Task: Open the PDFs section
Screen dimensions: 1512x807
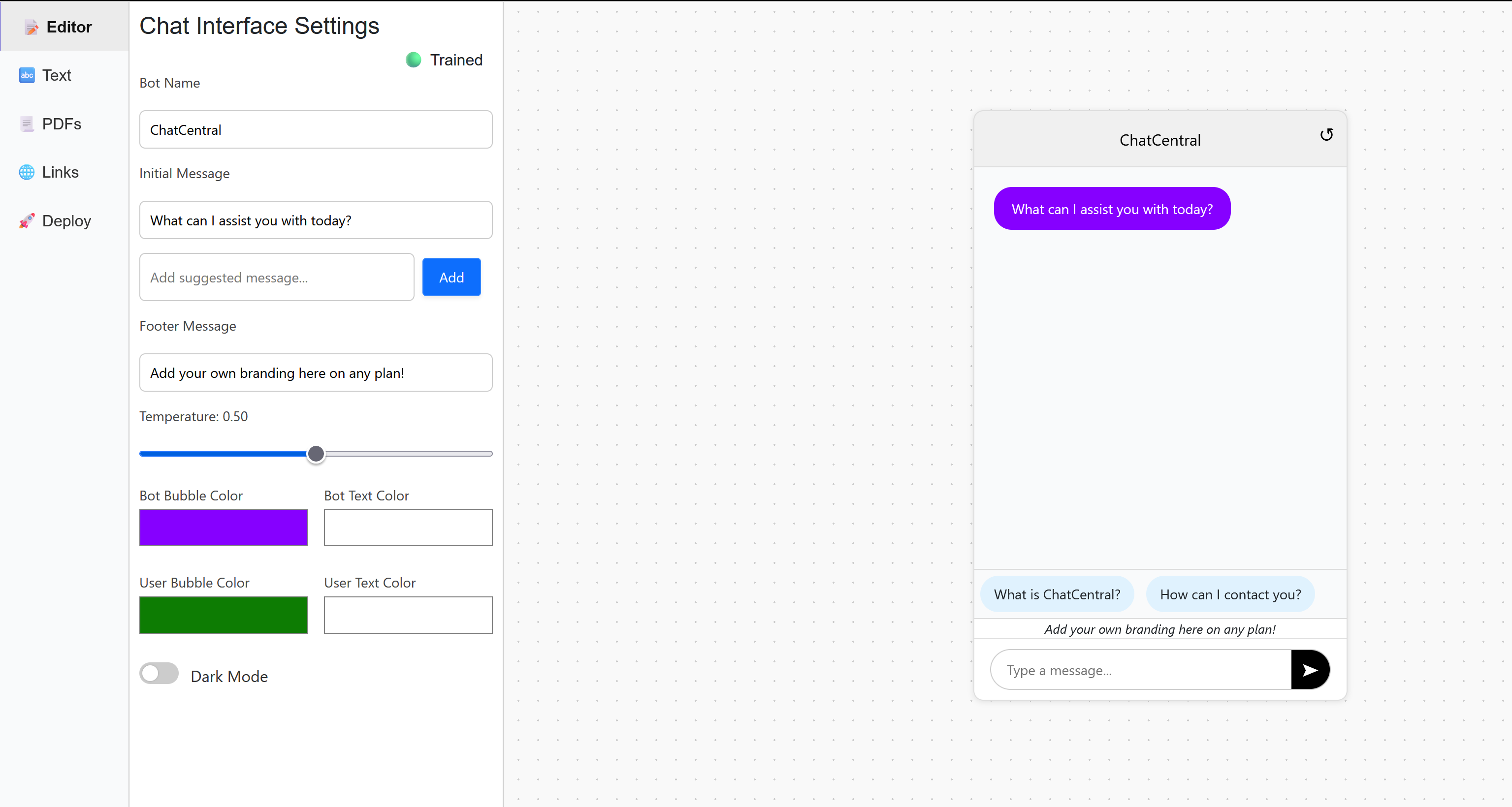Action: click(61, 124)
